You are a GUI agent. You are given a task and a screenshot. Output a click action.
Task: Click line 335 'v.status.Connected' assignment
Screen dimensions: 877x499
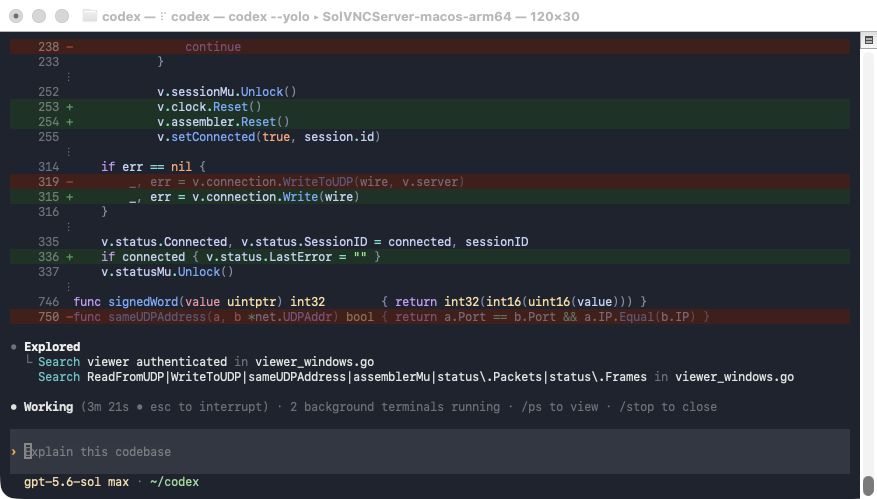430,242
